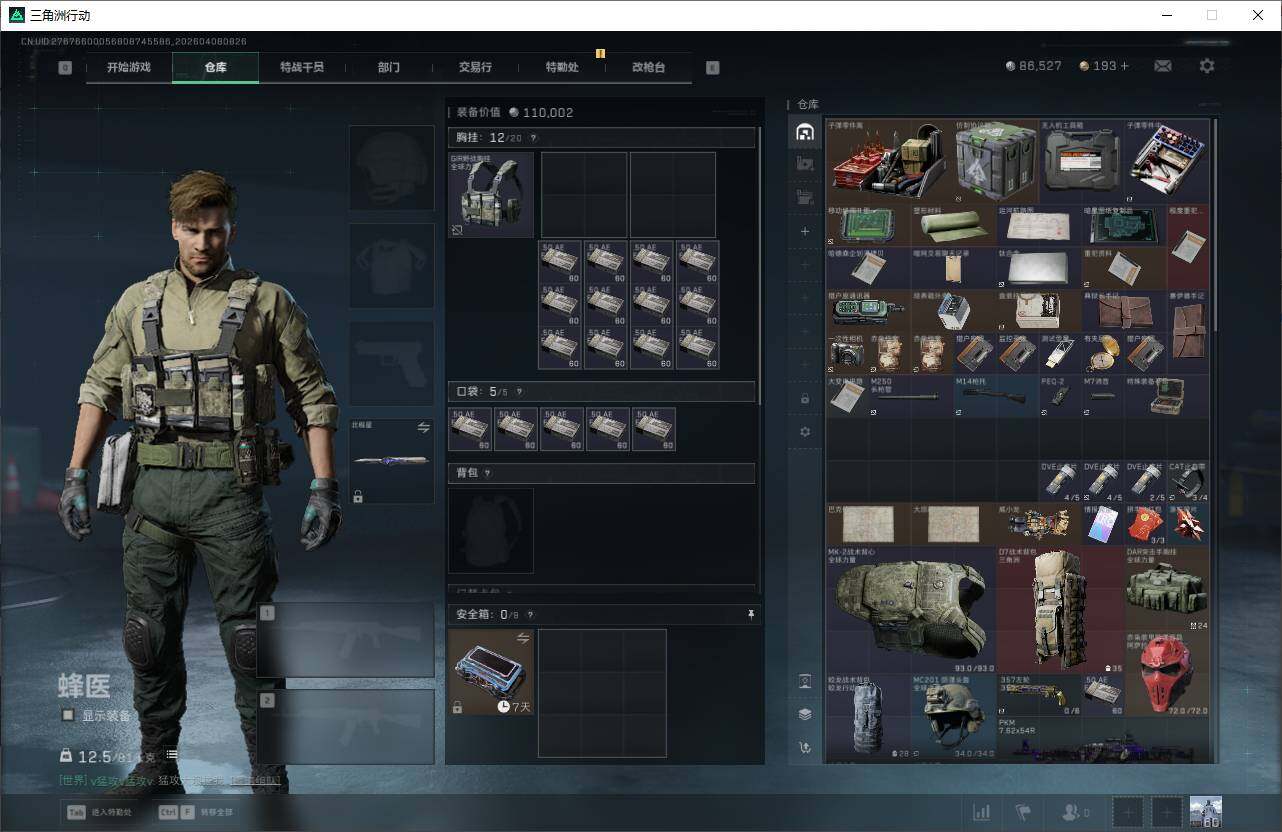Select the drone toolbox case item
The image size is (1282, 832).
1081,161
